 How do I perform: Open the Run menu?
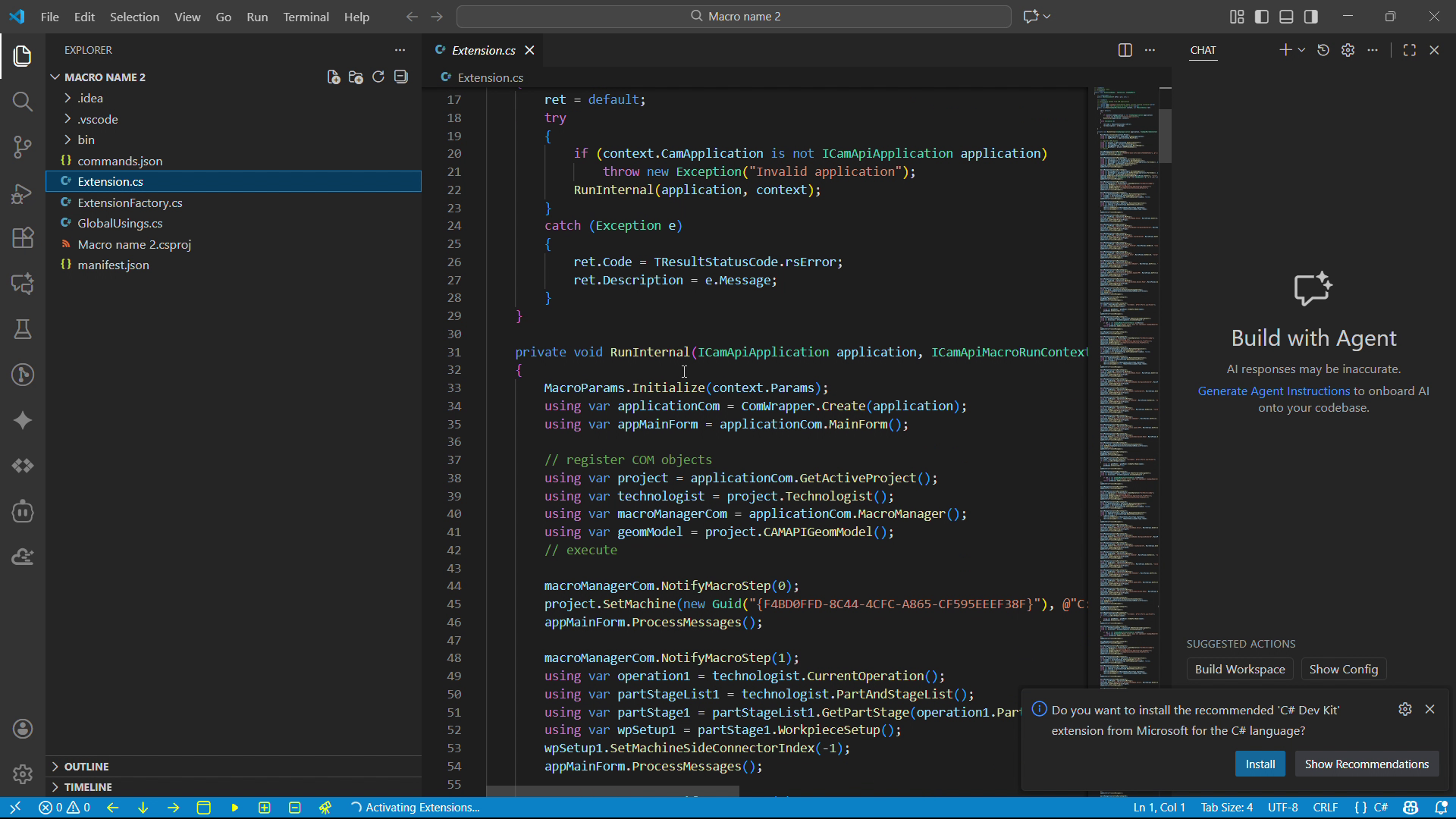257,17
